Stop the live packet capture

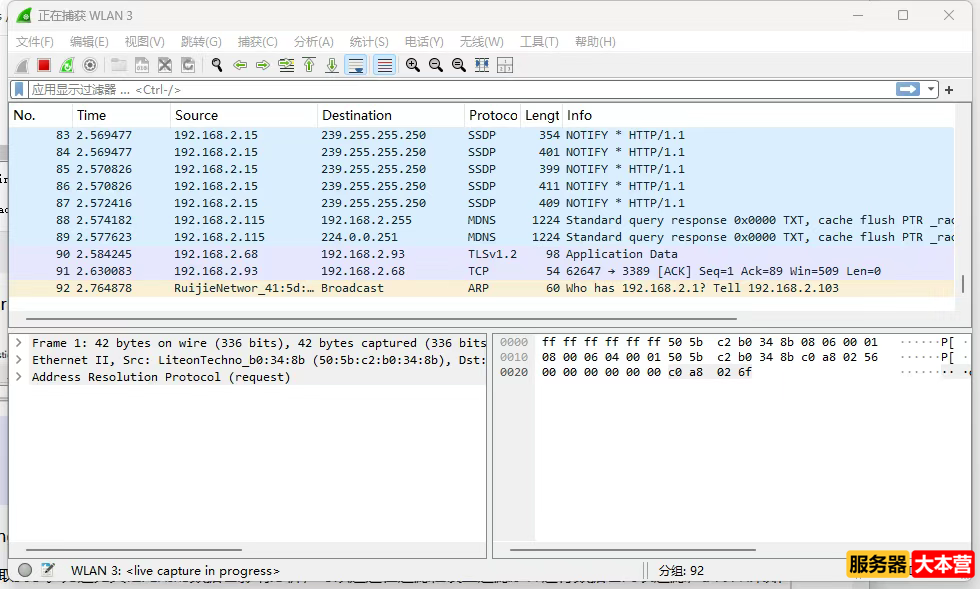[x=44, y=65]
